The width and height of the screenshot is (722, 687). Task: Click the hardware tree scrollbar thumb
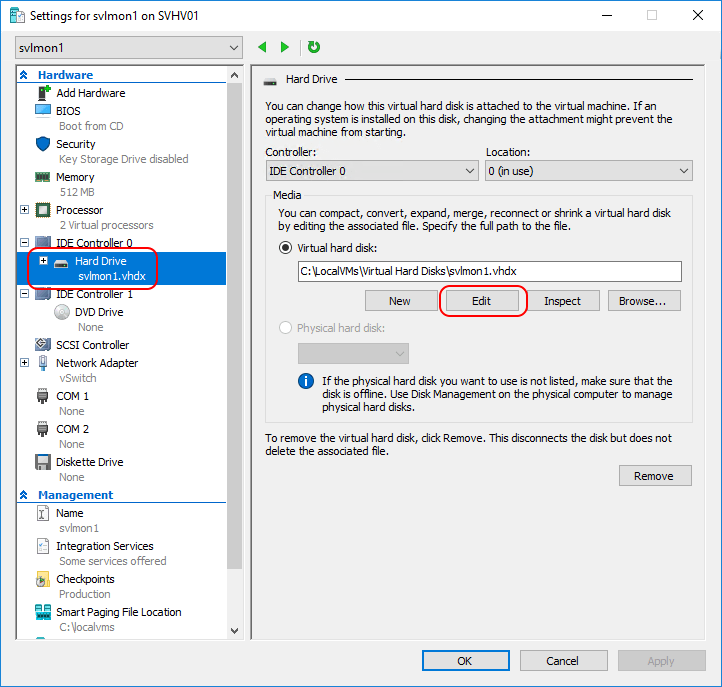click(x=234, y=326)
